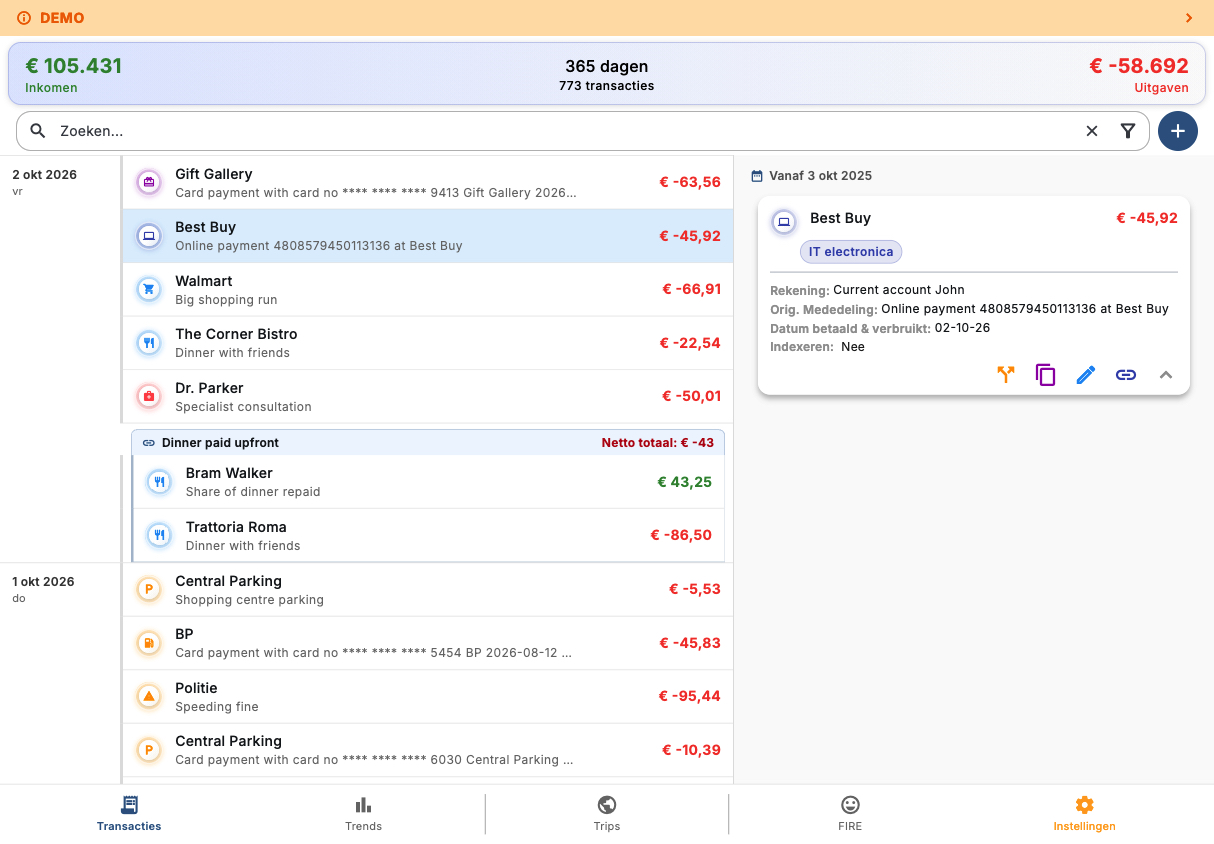Click The Corner Bistro dining icon
1214x844 pixels.
[x=149, y=343]
